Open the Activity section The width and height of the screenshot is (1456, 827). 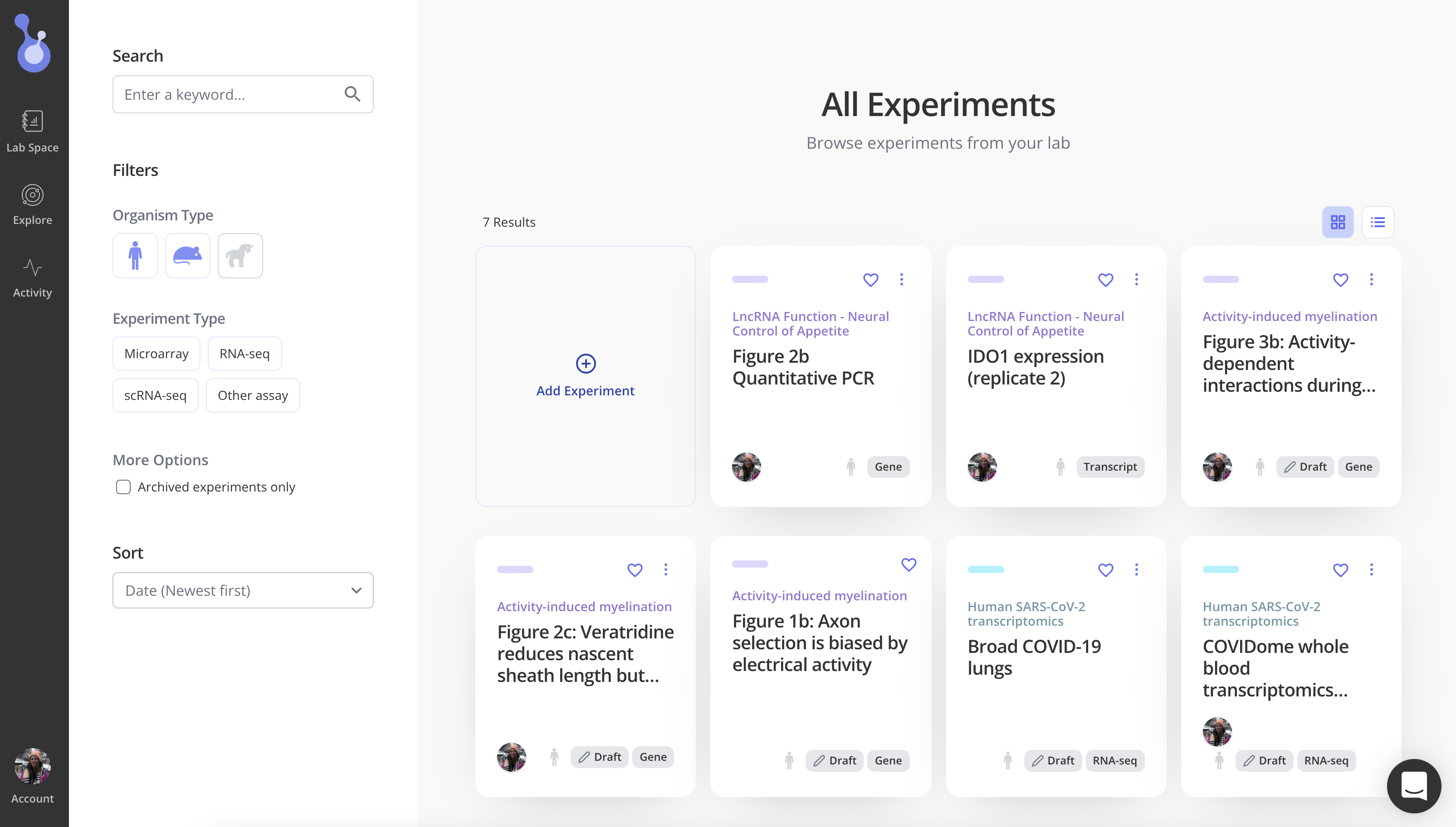pyautogui.click(x=32, y=278)
